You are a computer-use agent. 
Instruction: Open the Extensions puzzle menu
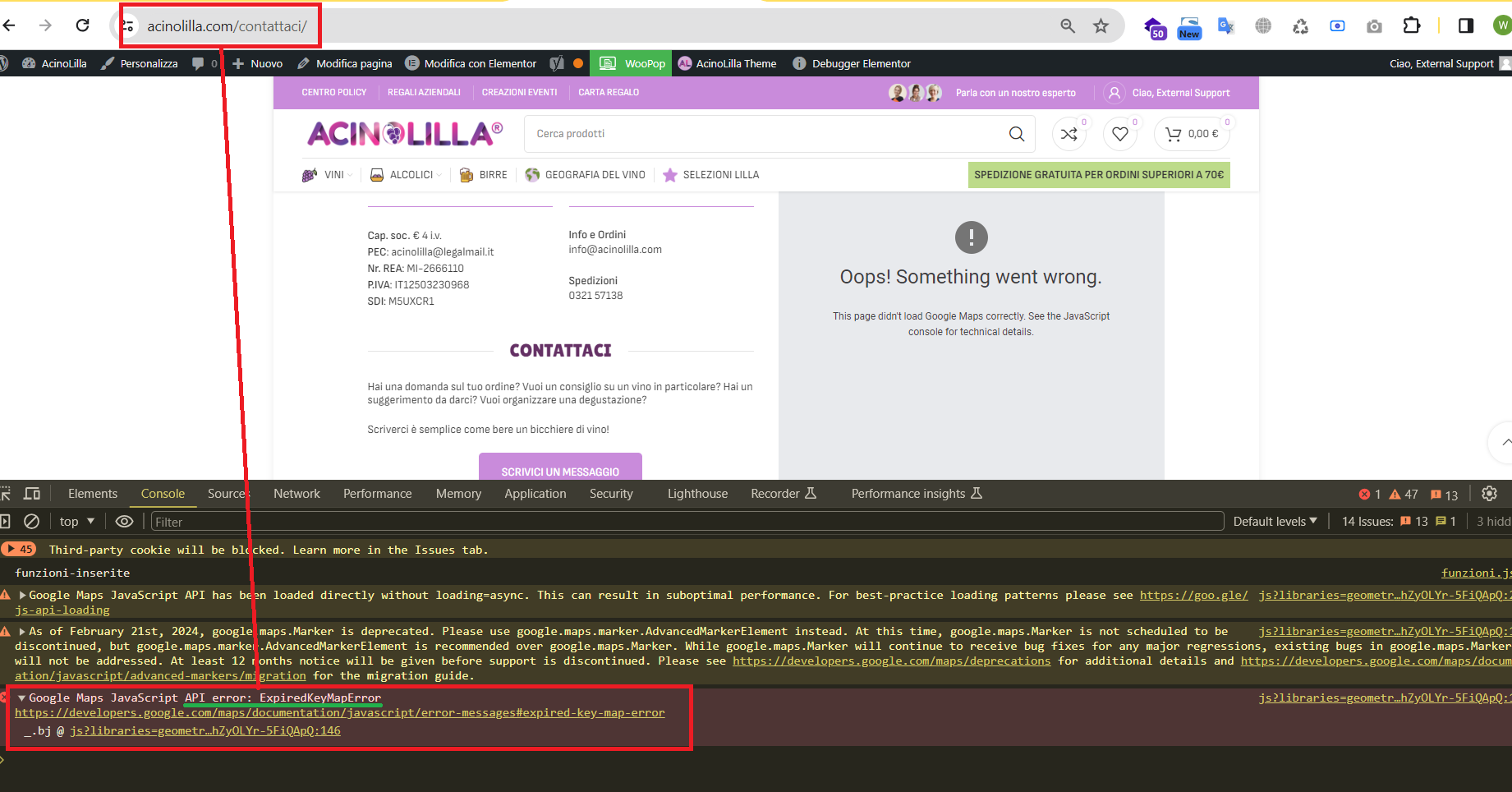[x=1412, y=26]
